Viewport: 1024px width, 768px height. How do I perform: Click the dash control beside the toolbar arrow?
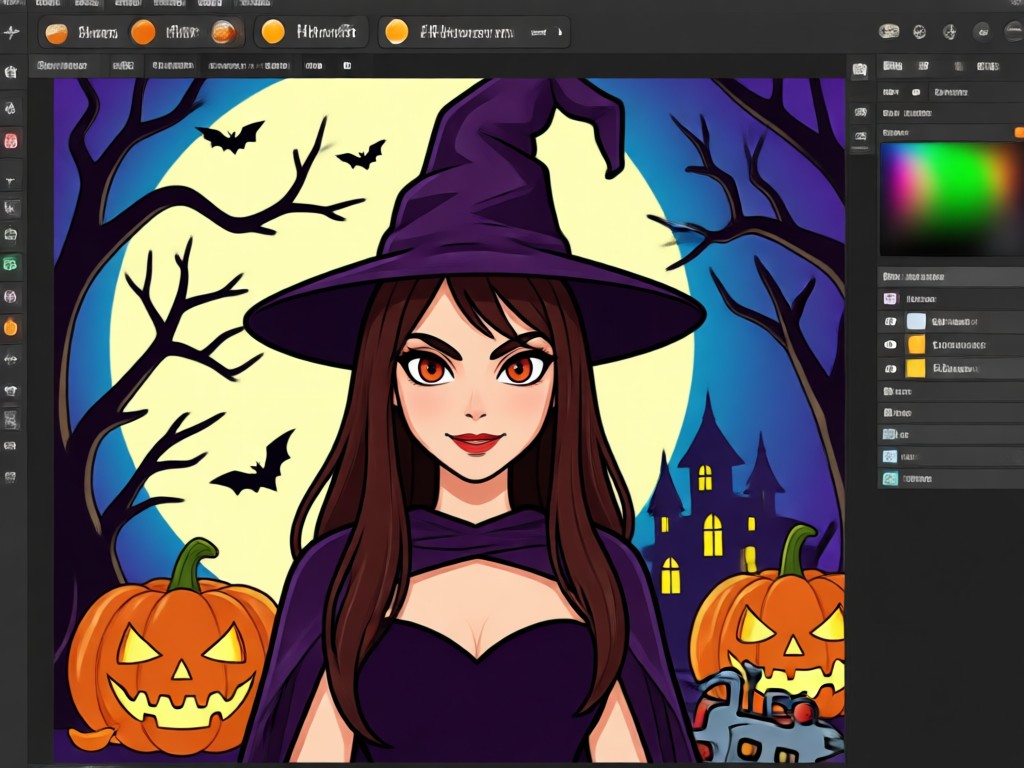[x=538, y=32]
